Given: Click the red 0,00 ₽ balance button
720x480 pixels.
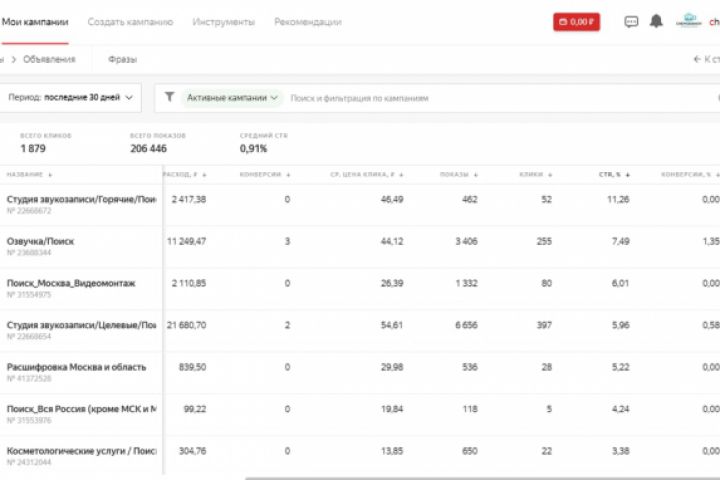Looking at the screenshot, I should (x=576, y=22).
